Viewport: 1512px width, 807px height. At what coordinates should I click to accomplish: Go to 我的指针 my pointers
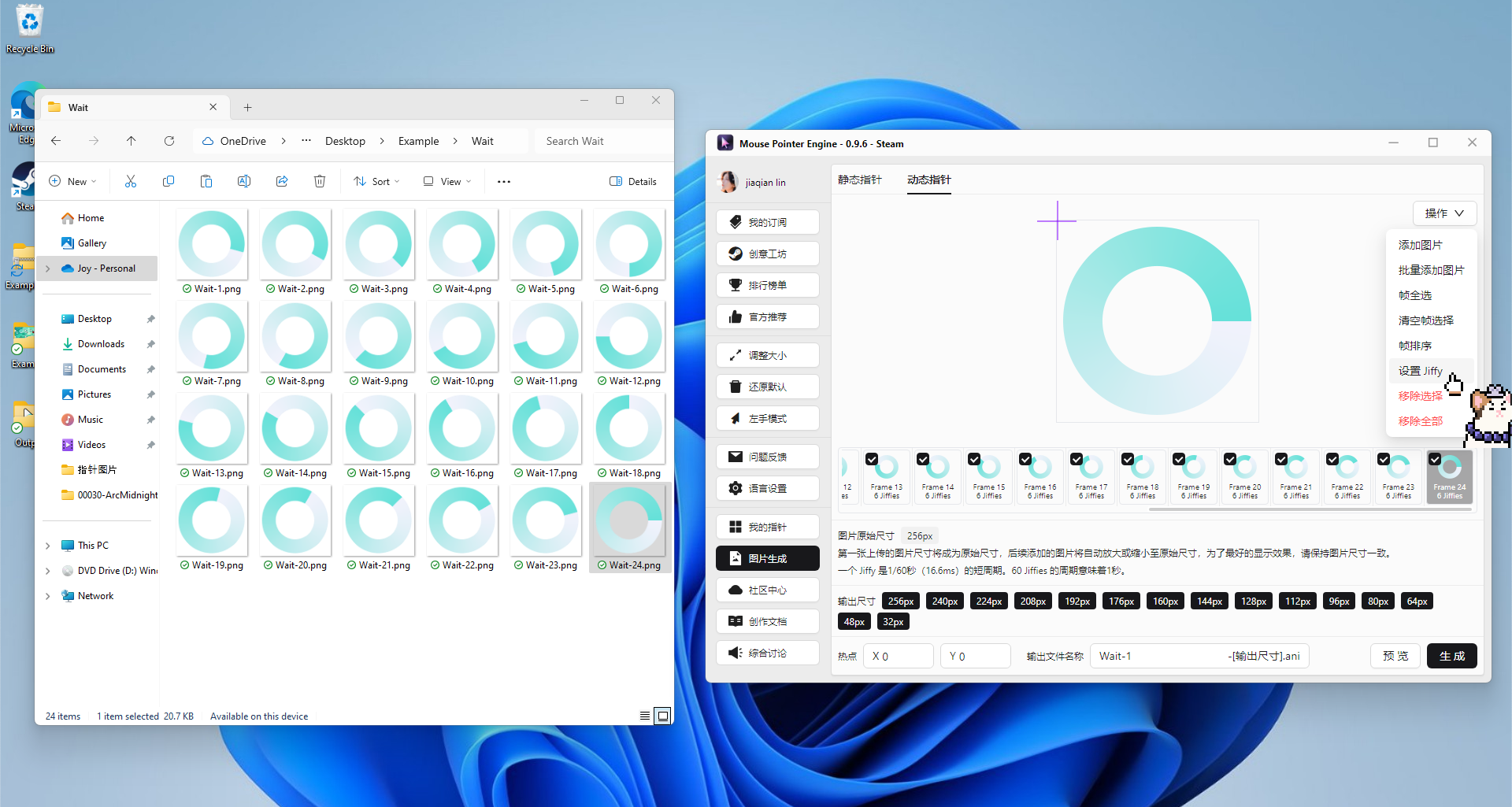pyautogui.click(x=768, y=526)
